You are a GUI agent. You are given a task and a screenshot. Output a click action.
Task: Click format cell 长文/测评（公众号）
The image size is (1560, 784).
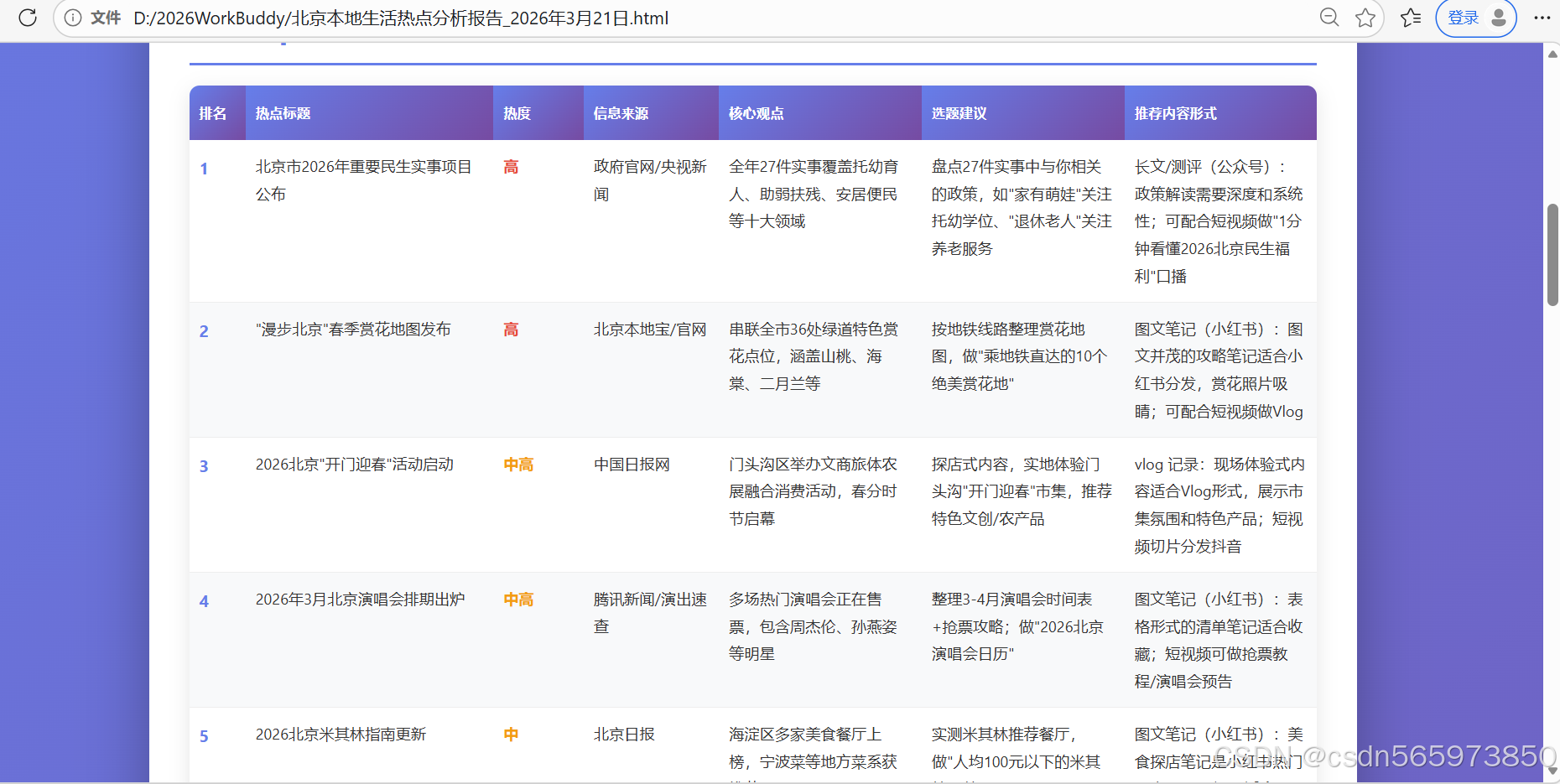pyautogui.click(x=1219, y=221)
